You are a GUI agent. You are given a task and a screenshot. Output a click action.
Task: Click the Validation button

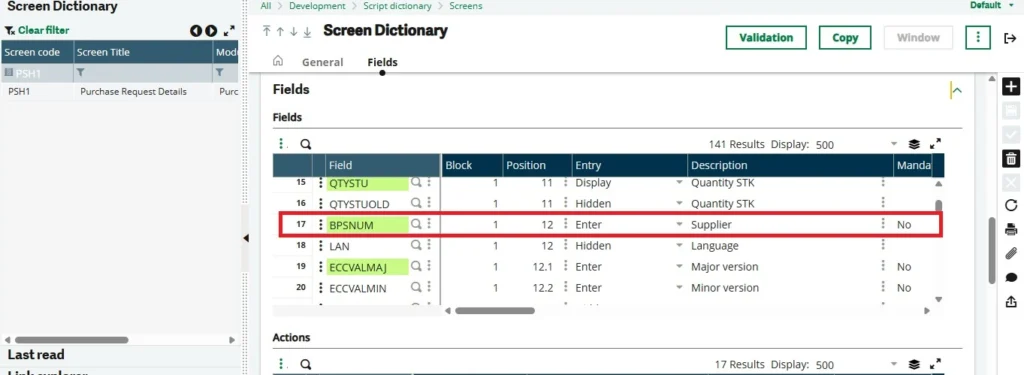click(766, 37)
